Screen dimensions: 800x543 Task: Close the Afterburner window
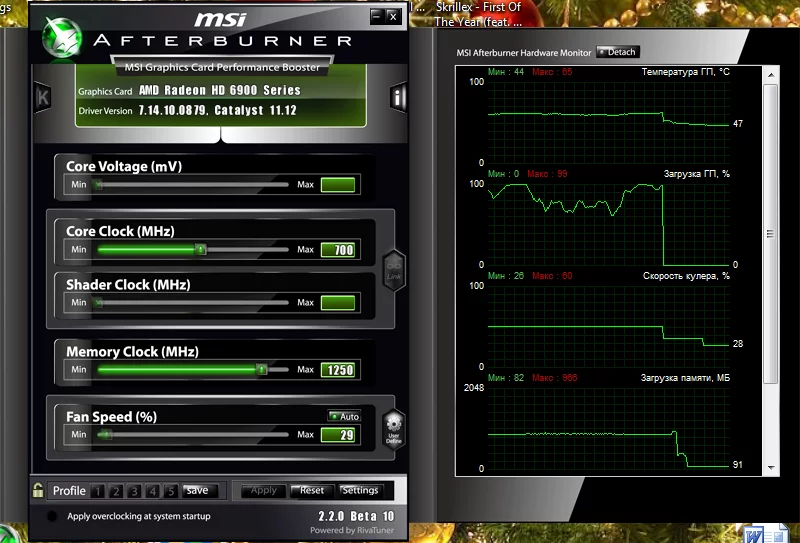(393, 16)
